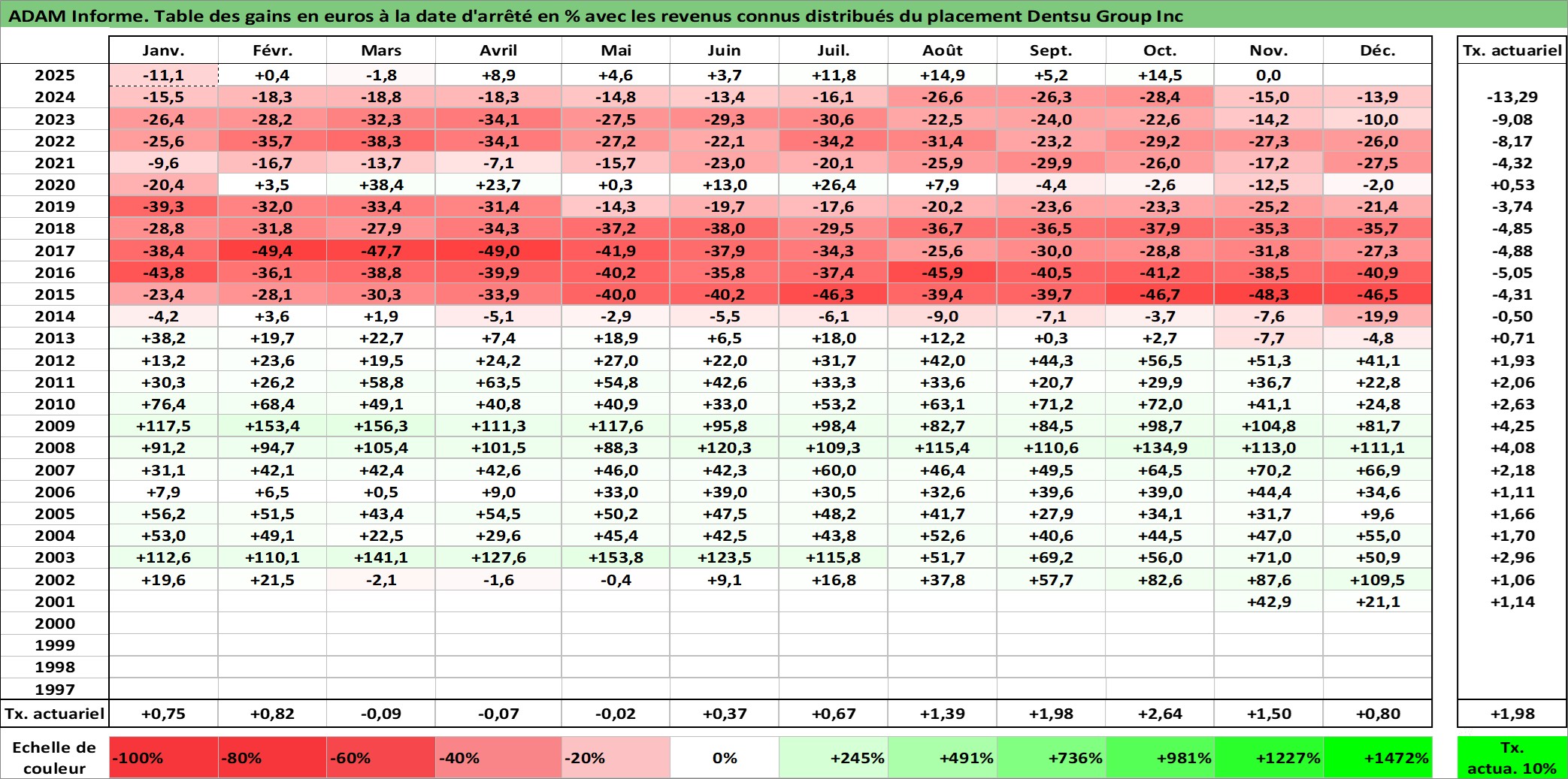The height and width of the screenshot is (779, 1568).
Task: Click the 2008 Oct. cell showing +134,9
Action: [x=1160, y=448]
